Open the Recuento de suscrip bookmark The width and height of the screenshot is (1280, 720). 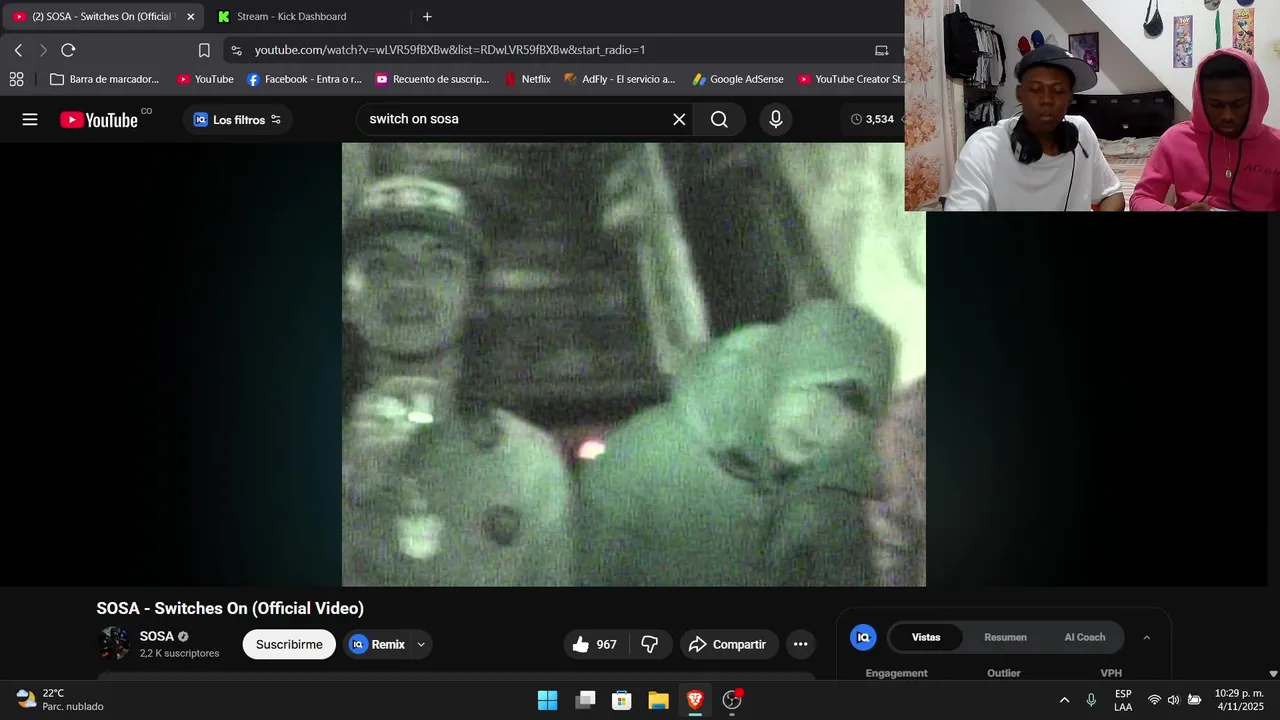pos(432,79)
